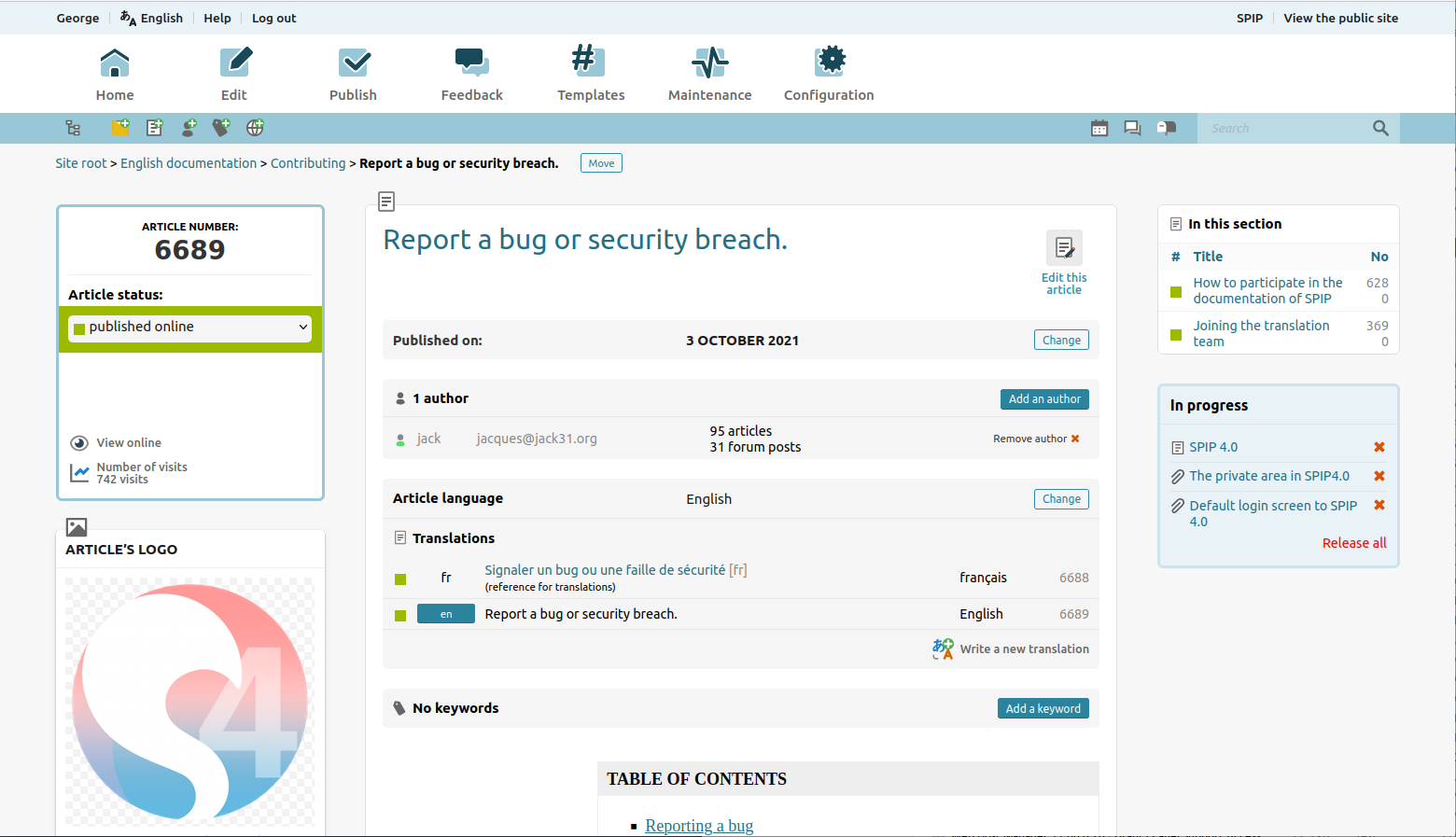Open the calendar icon in toolbar
The width and height of the screenshot is (1456, 837).
[x=1099, y=128]
